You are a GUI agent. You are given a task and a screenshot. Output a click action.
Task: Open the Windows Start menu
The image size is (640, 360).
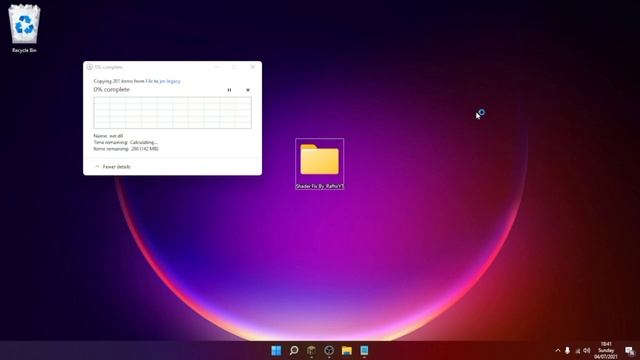point(276,351)
